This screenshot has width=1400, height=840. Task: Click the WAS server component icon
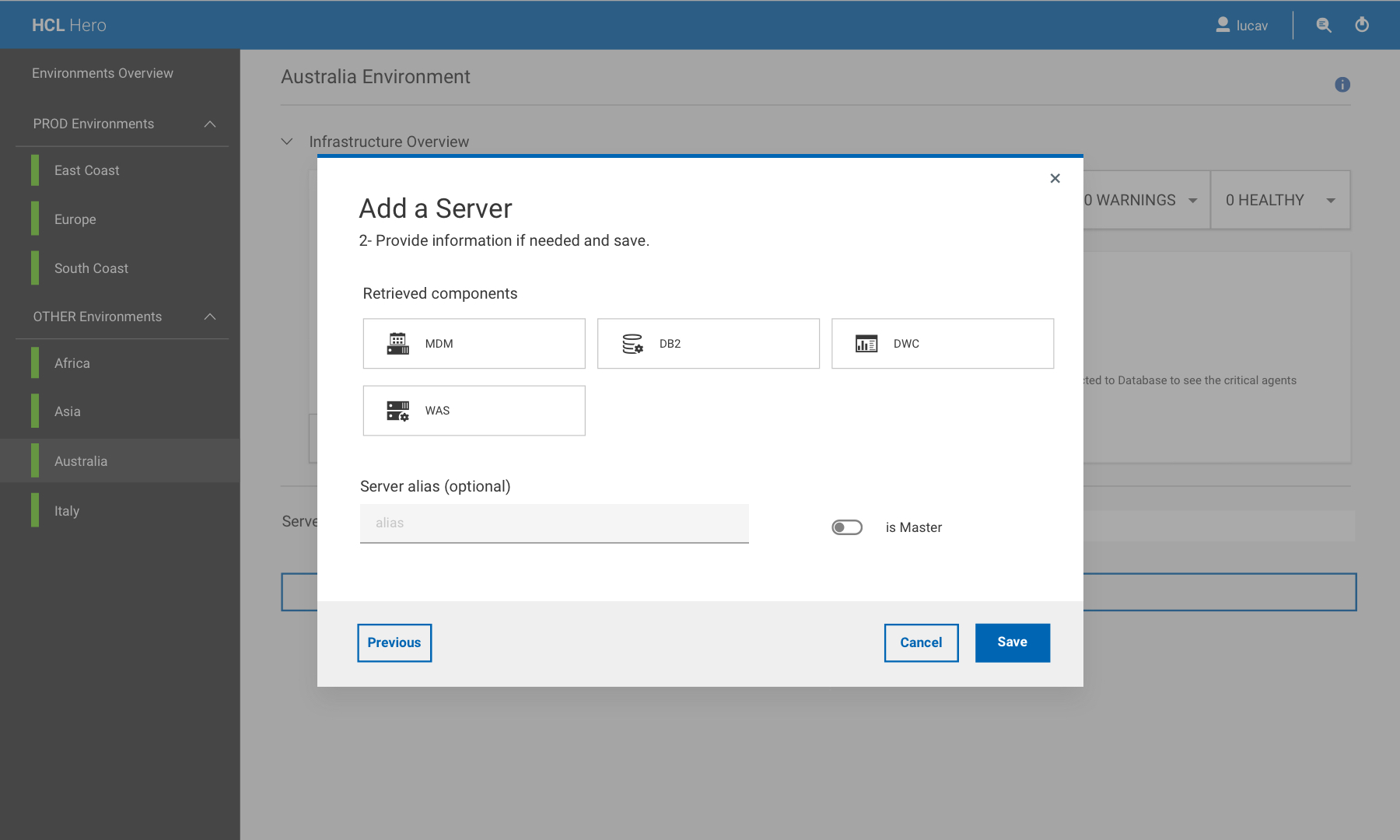click(397, 411)
